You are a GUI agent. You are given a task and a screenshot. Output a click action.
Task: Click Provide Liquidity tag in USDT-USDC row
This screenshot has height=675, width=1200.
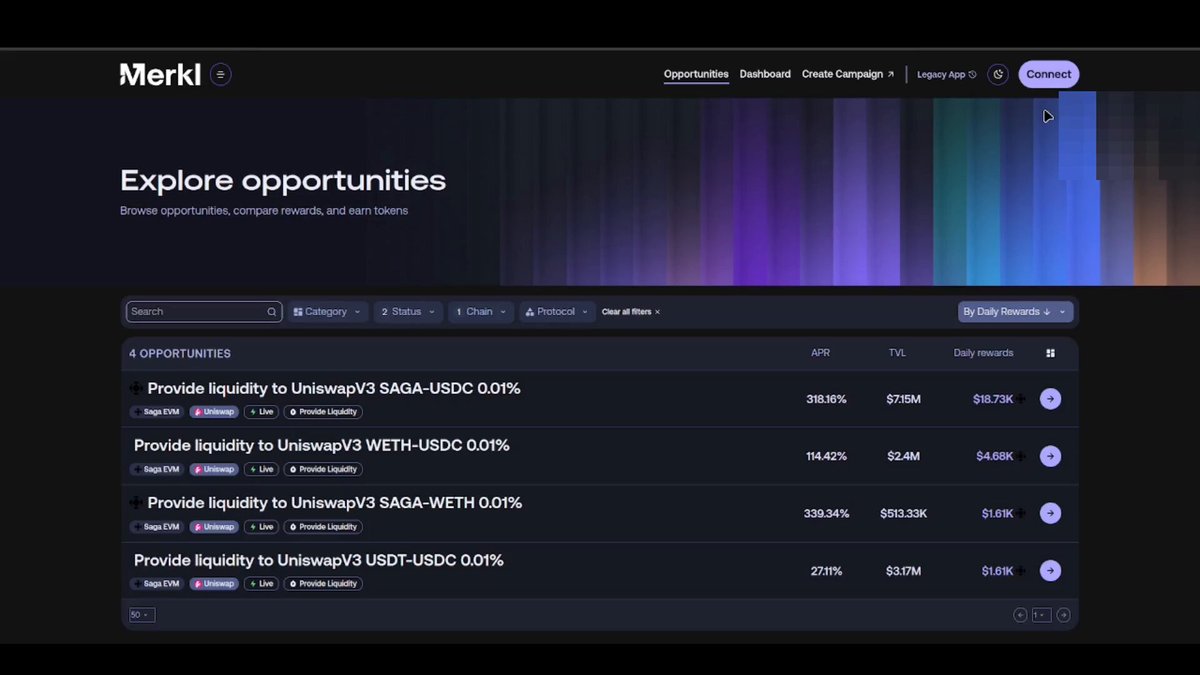coord(323,584)
